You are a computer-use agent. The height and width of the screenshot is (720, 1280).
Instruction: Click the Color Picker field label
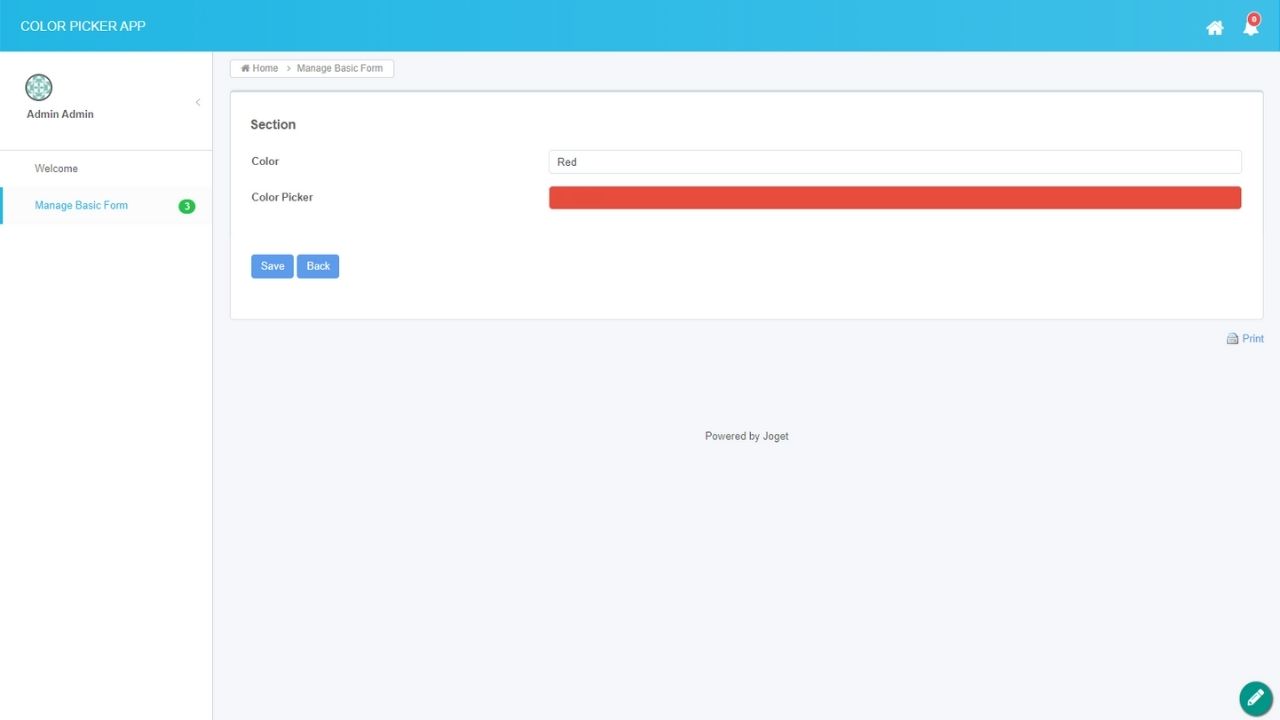(282, 197)
